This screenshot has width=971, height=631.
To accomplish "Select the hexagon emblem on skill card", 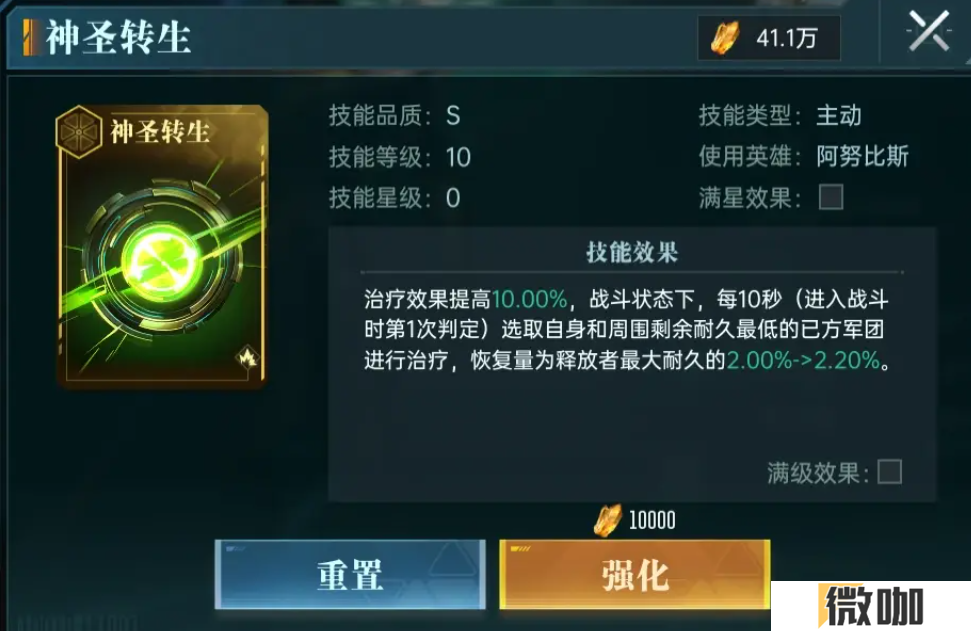I will click(x=78, y=132).
